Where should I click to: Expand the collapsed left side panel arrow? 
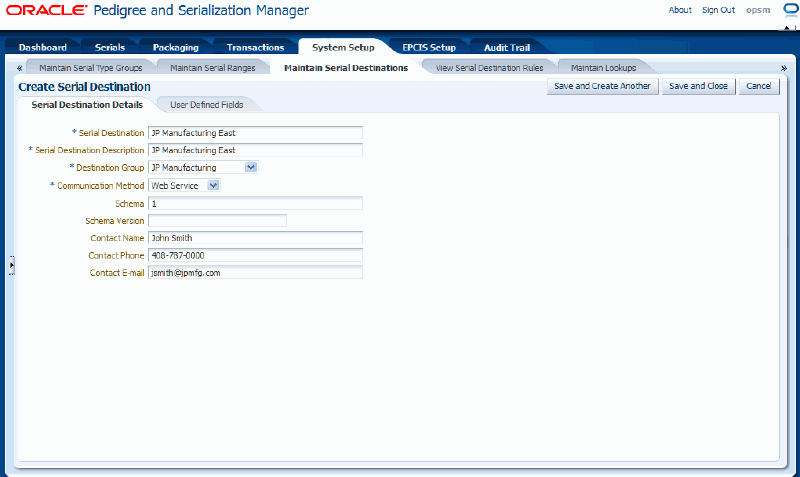coord(12,265)
